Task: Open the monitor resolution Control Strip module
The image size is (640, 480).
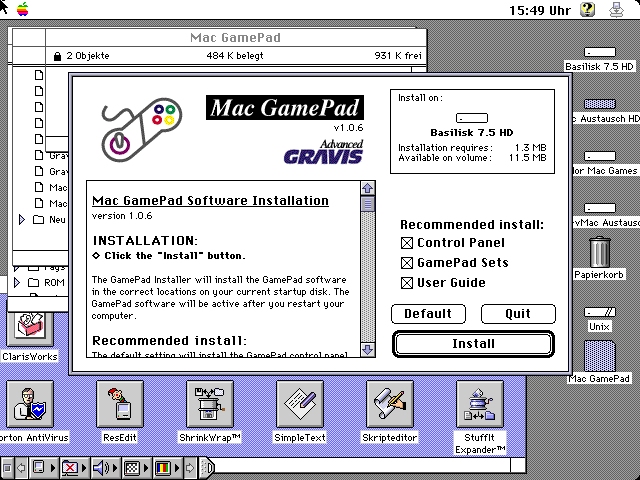Action: point(136,468)
